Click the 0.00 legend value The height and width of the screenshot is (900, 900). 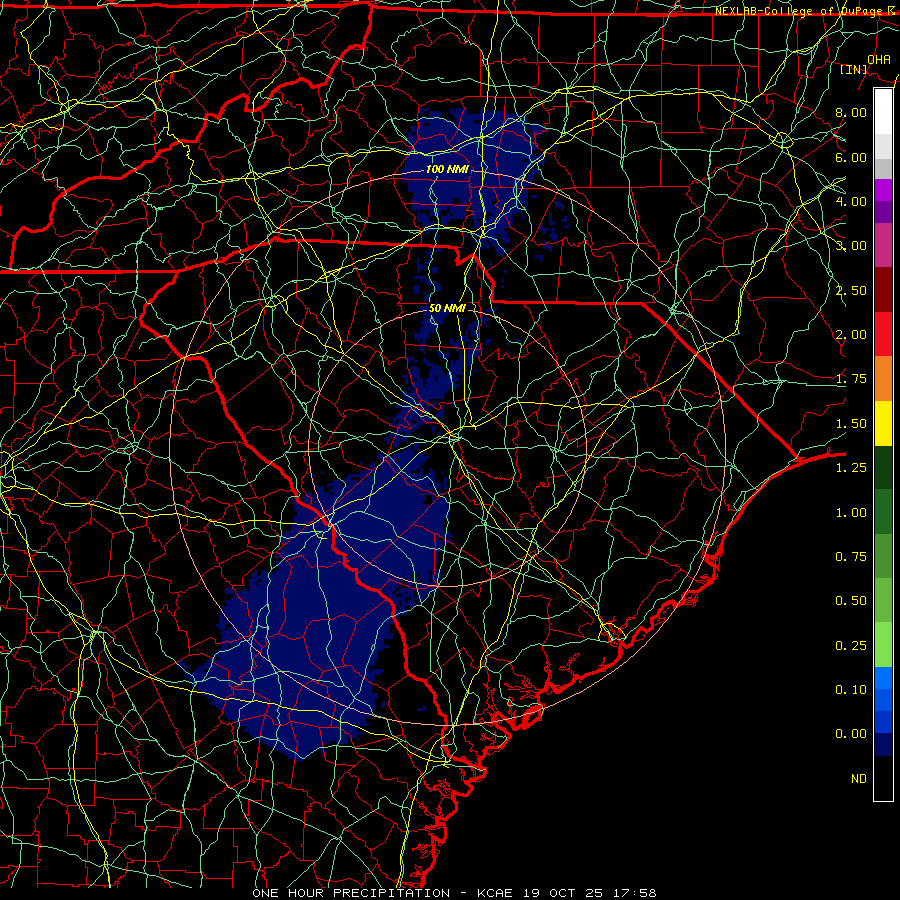(x=851, y=734)
